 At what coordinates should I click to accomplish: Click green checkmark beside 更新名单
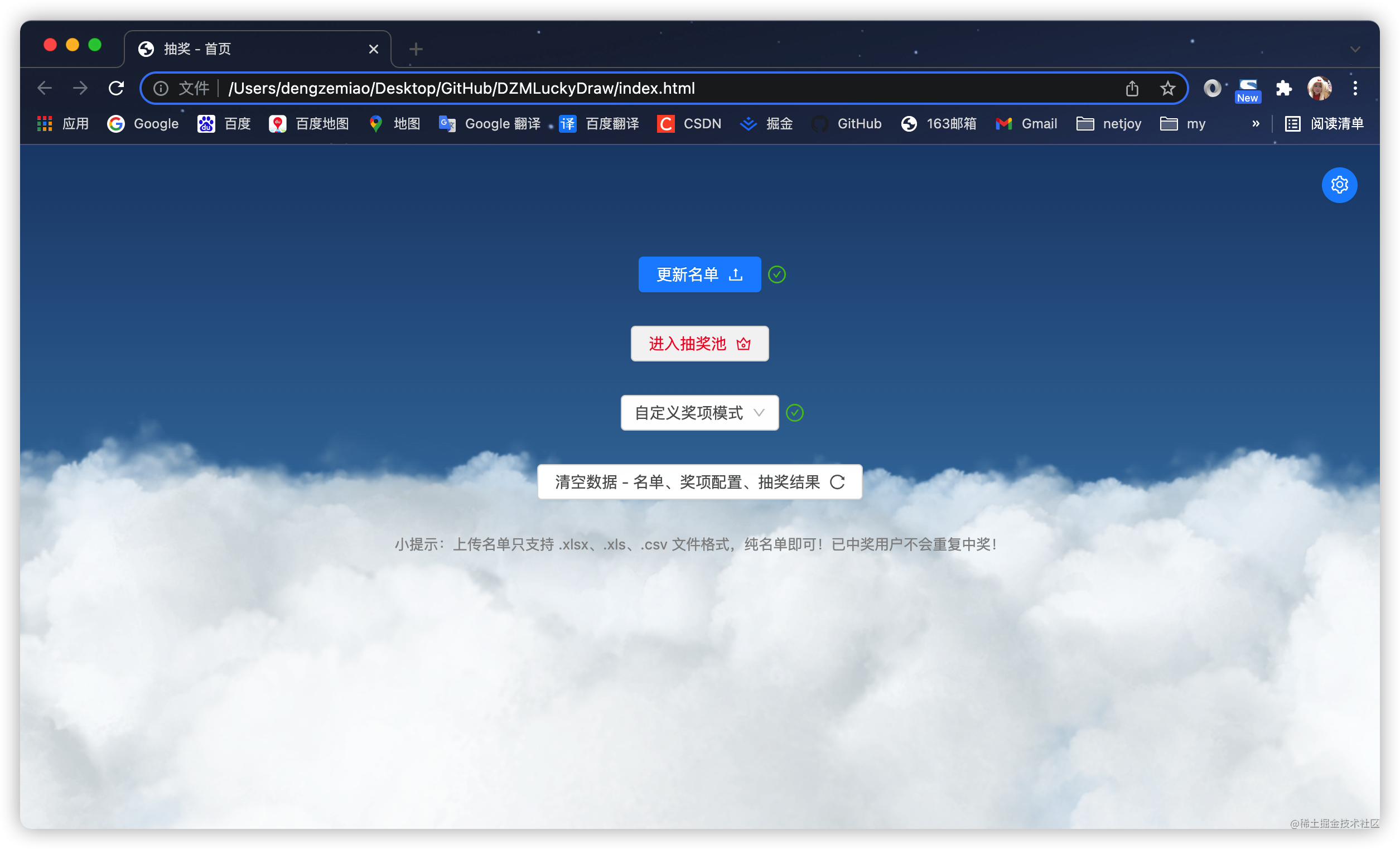tap(777, 274)
